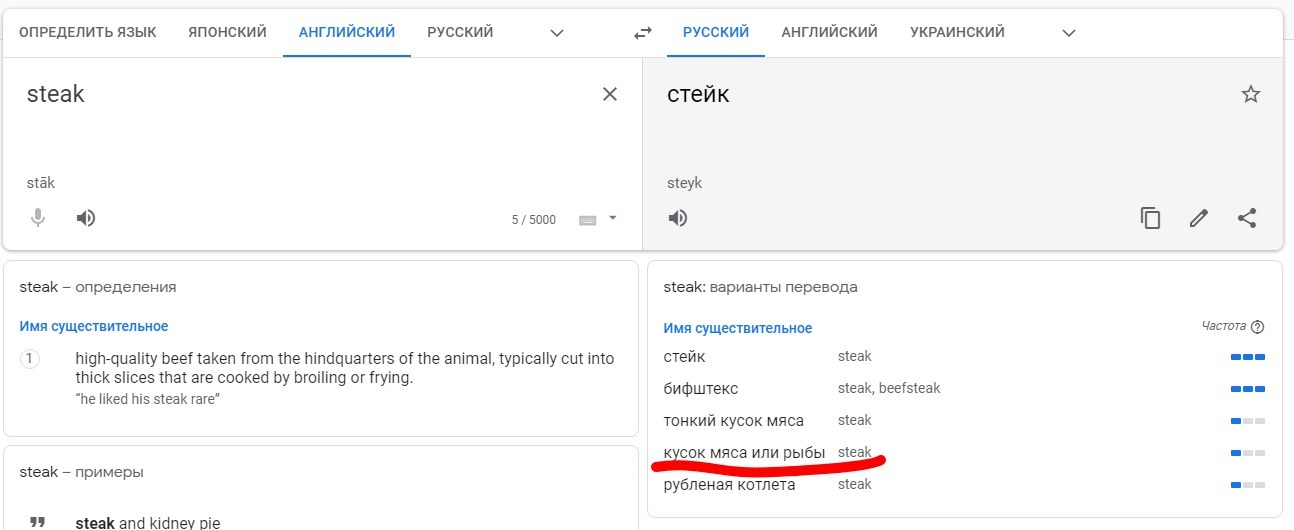
Task: Copy the translation to clipboard
Action: [x=1151, y=218]
